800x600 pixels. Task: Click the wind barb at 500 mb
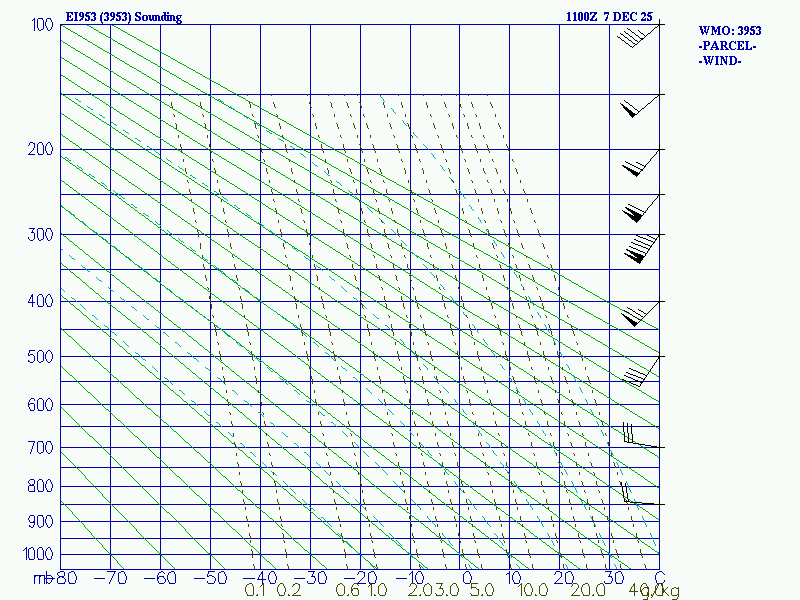click(x=641, y=370)
